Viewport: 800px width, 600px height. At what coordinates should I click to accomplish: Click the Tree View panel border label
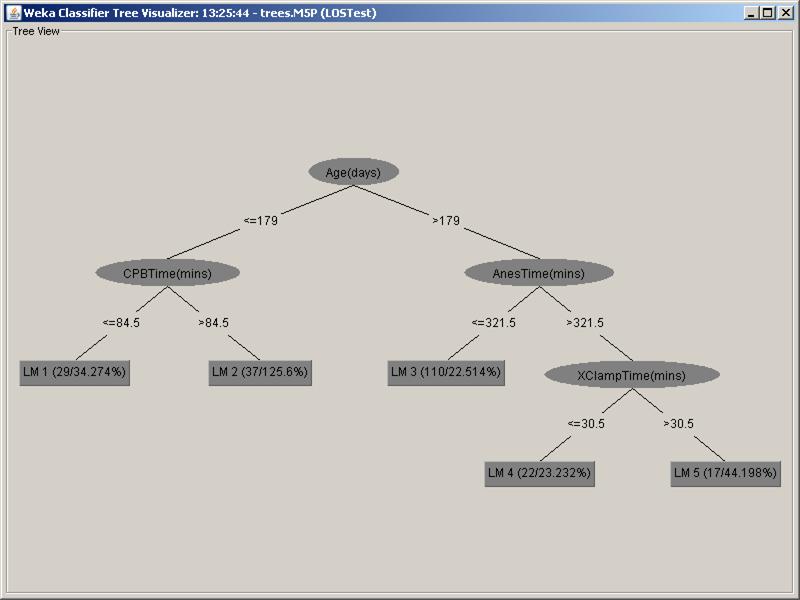coord(36,31)
